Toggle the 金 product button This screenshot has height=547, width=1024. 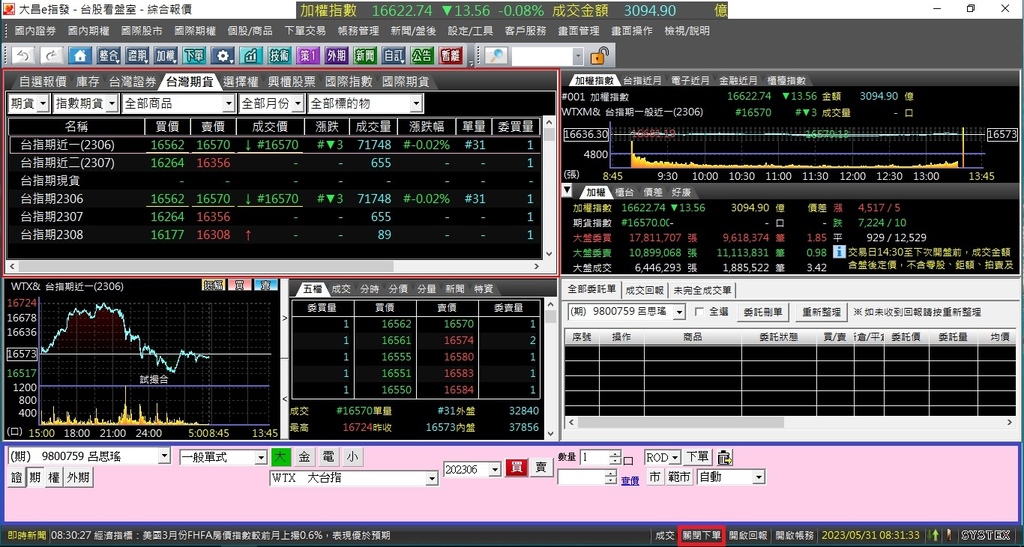(x=304, y=457)
